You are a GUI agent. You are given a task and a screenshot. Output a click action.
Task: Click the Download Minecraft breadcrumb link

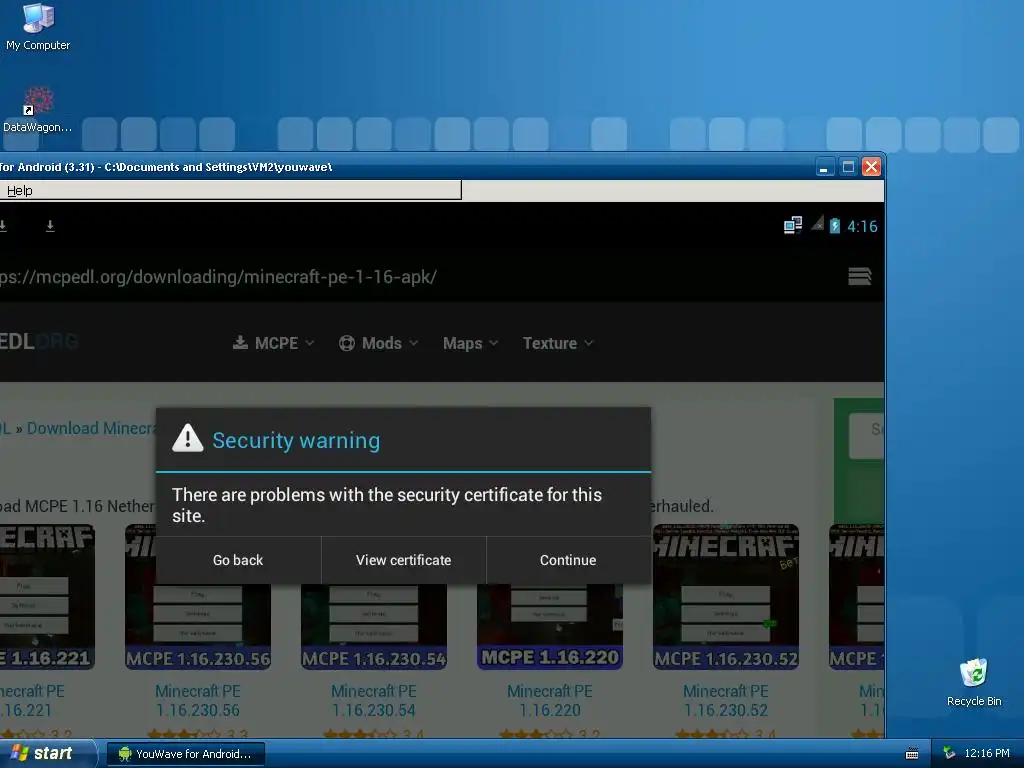click(91, 428)
